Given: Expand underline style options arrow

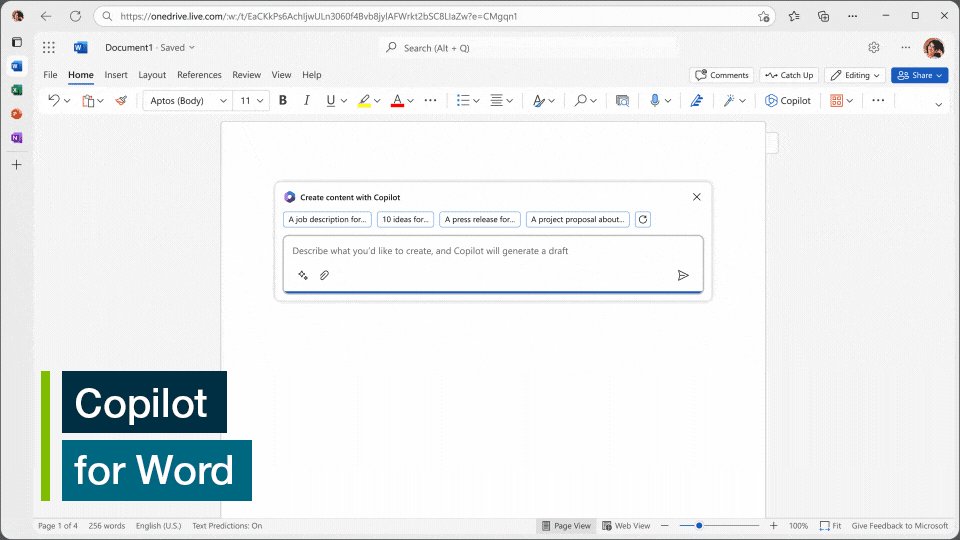Looking at the screenshot, I should [x=343, y=100].
